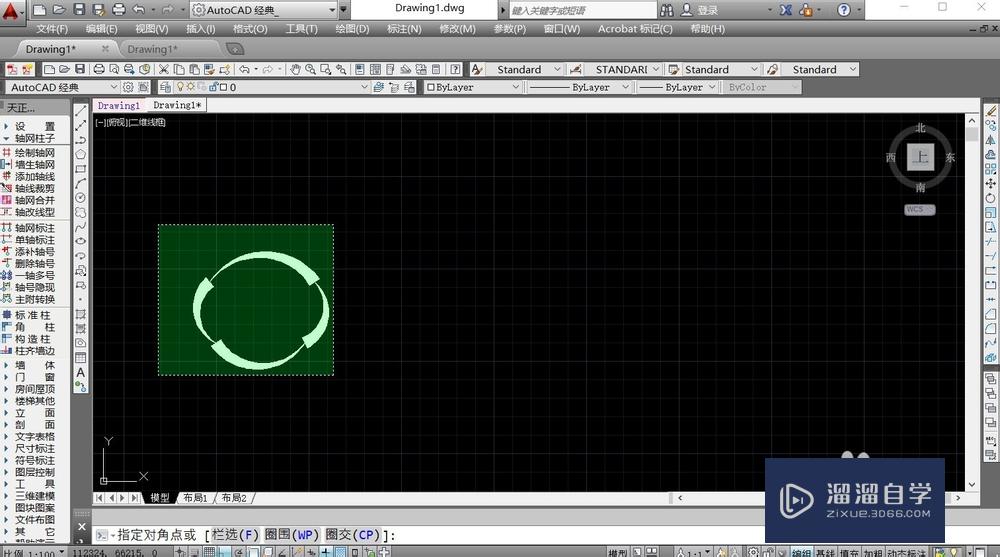Click the Plot printer icon
1000x557 pixels.
[99, 69]
